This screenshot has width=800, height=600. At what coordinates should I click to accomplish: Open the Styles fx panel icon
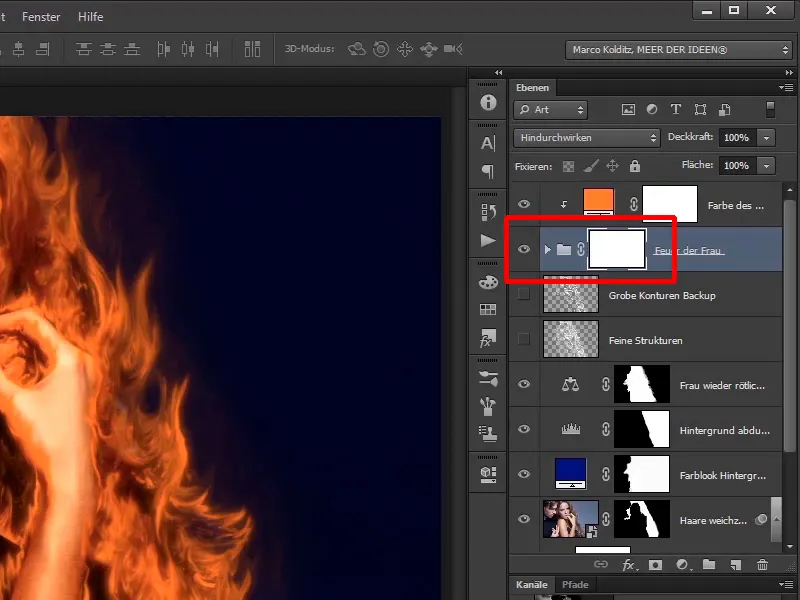[x=488, y=338]
